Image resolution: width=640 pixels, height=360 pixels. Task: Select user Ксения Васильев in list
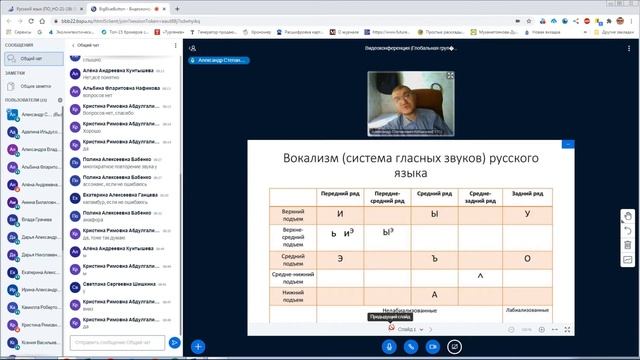[x=33, y=342]
